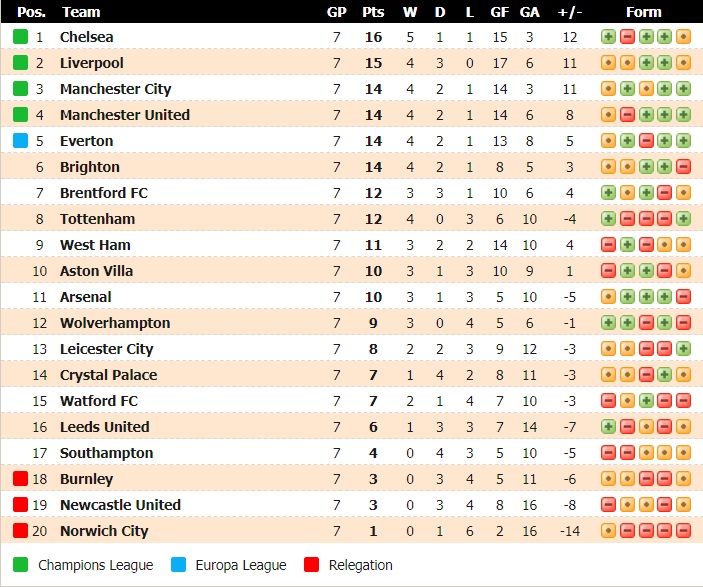Click West Ham's green win form icon
Screen dimensions: 703x587
(x=627, y=245)
